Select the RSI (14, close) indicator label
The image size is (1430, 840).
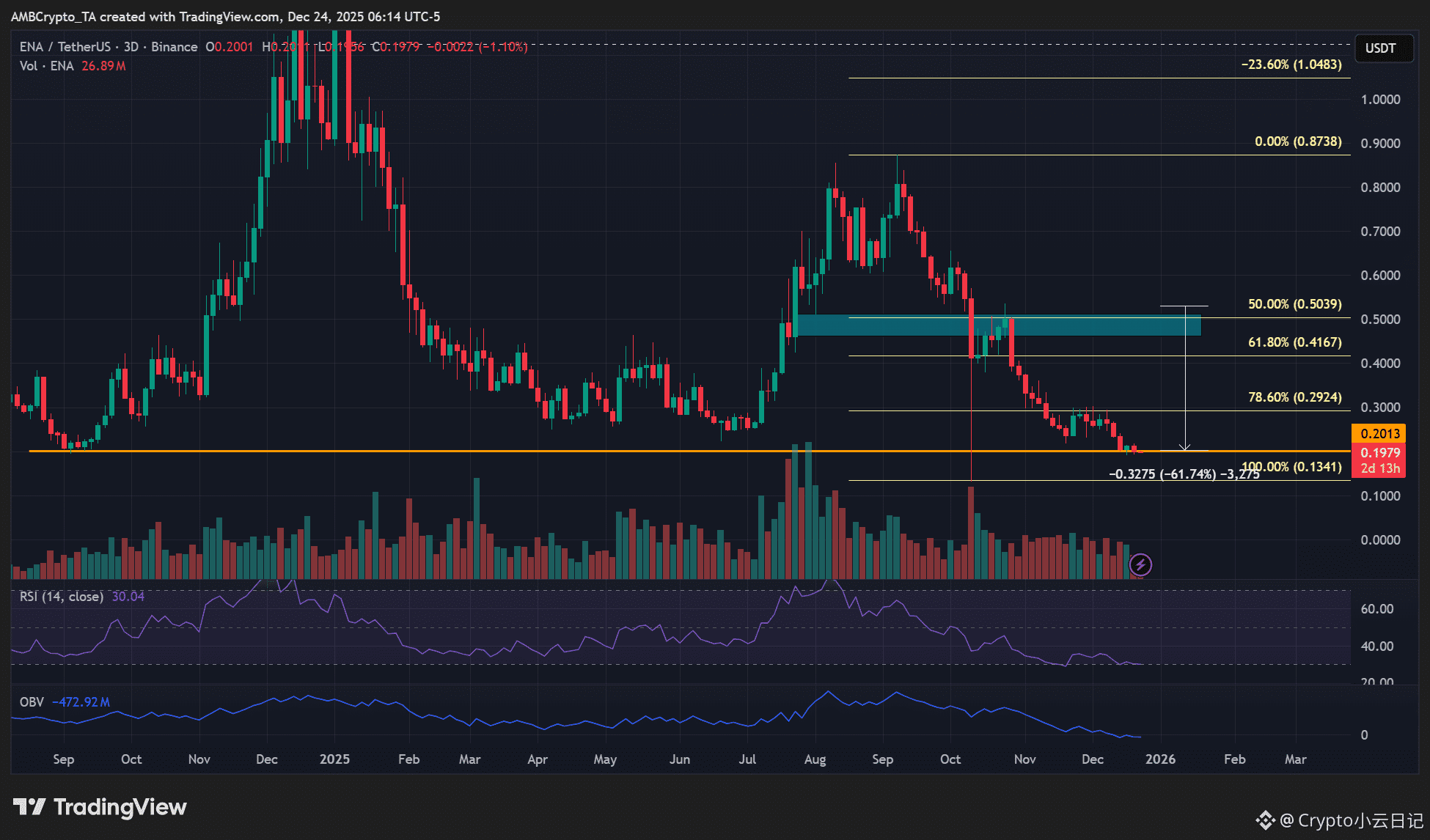pos(62,597)
